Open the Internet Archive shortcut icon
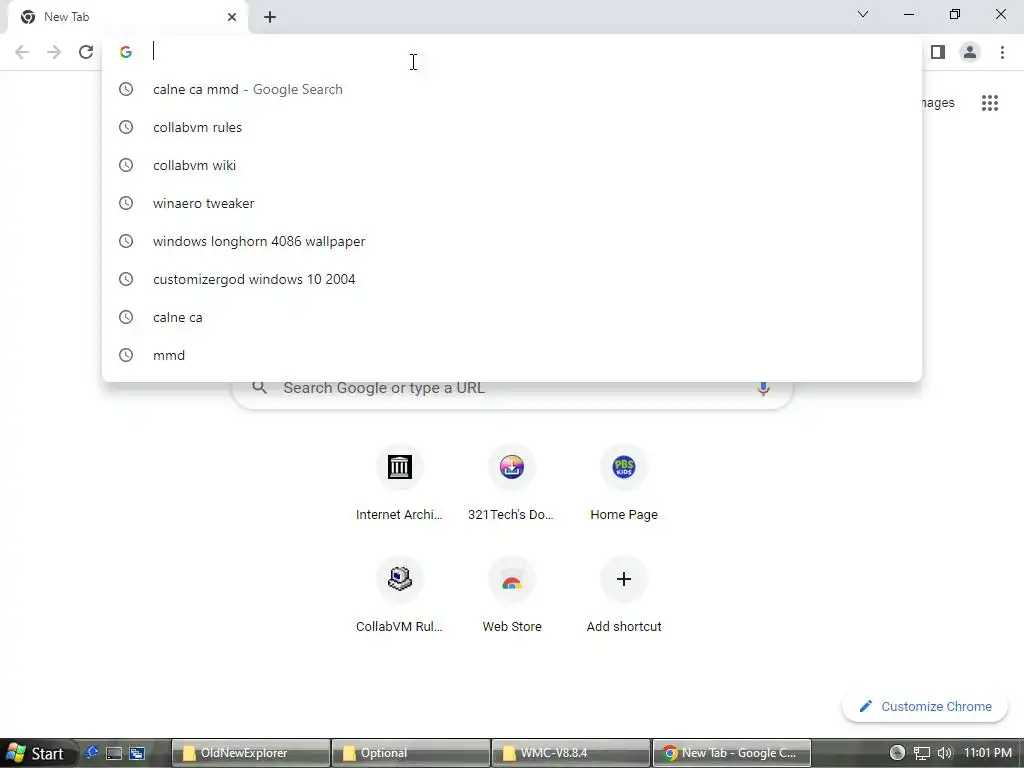Viewport: 1024px width, 768px height. pos(400,467)
